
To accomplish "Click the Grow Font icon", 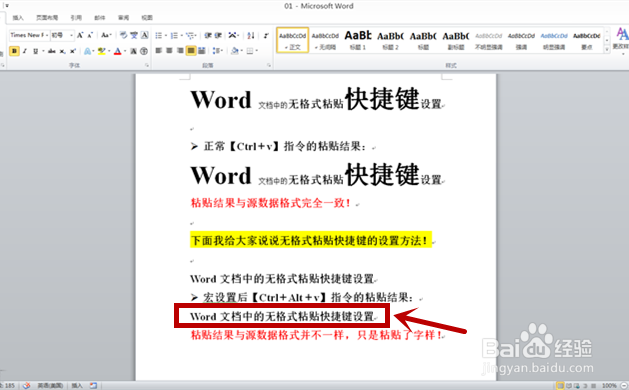I will point(80,35).
